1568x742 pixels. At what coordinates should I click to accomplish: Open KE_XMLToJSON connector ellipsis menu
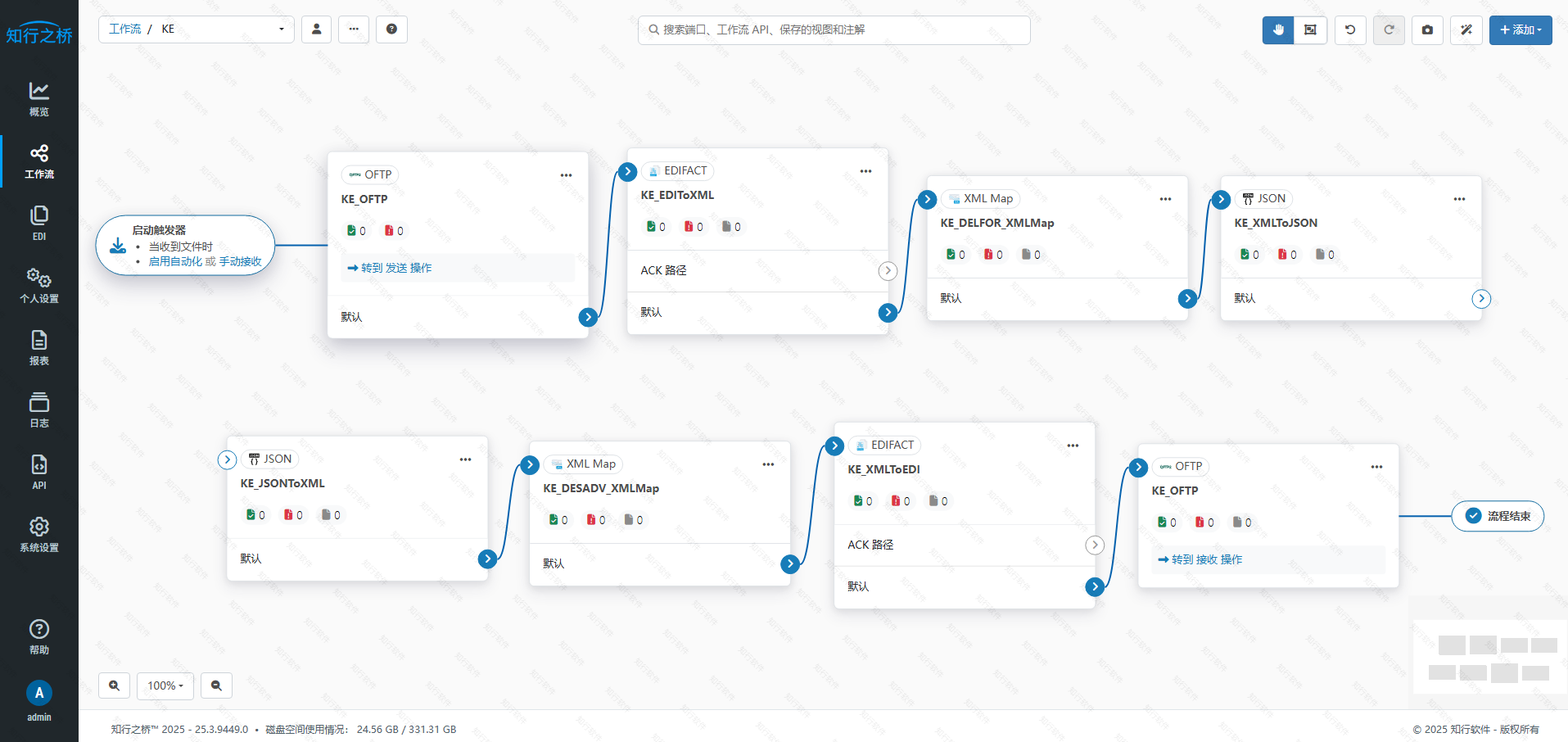click(1459, 199)
